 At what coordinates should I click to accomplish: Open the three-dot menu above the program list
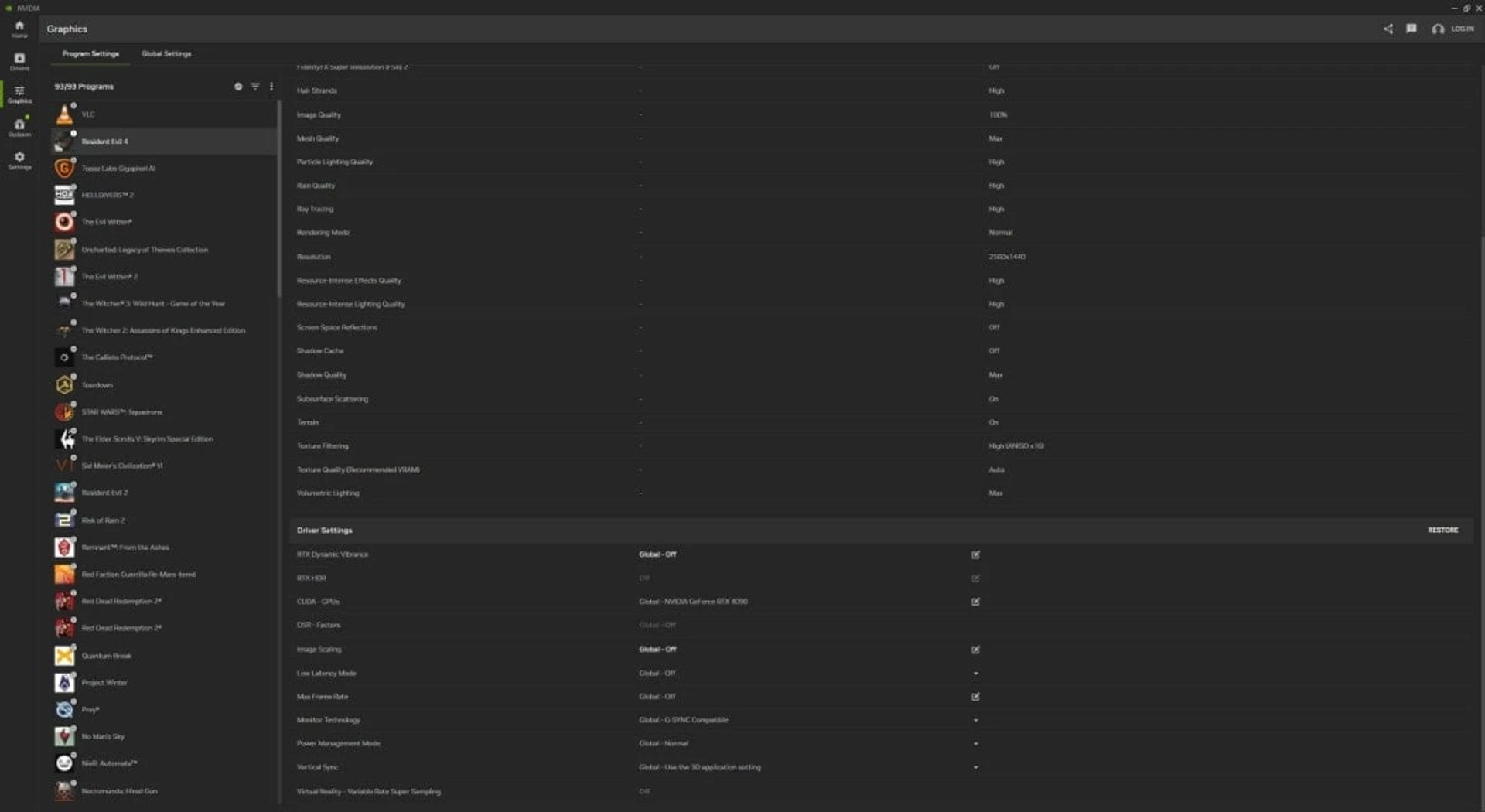[x=271, y=87]
